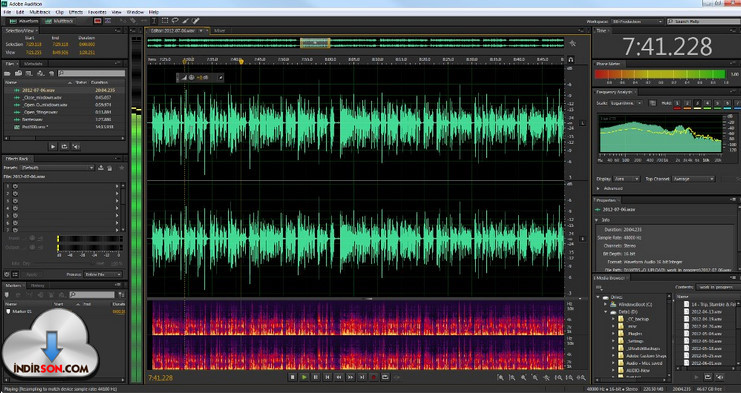Save the effects rack preset
This screenshot has height=393, width=741.
click(x=101, y=168)
